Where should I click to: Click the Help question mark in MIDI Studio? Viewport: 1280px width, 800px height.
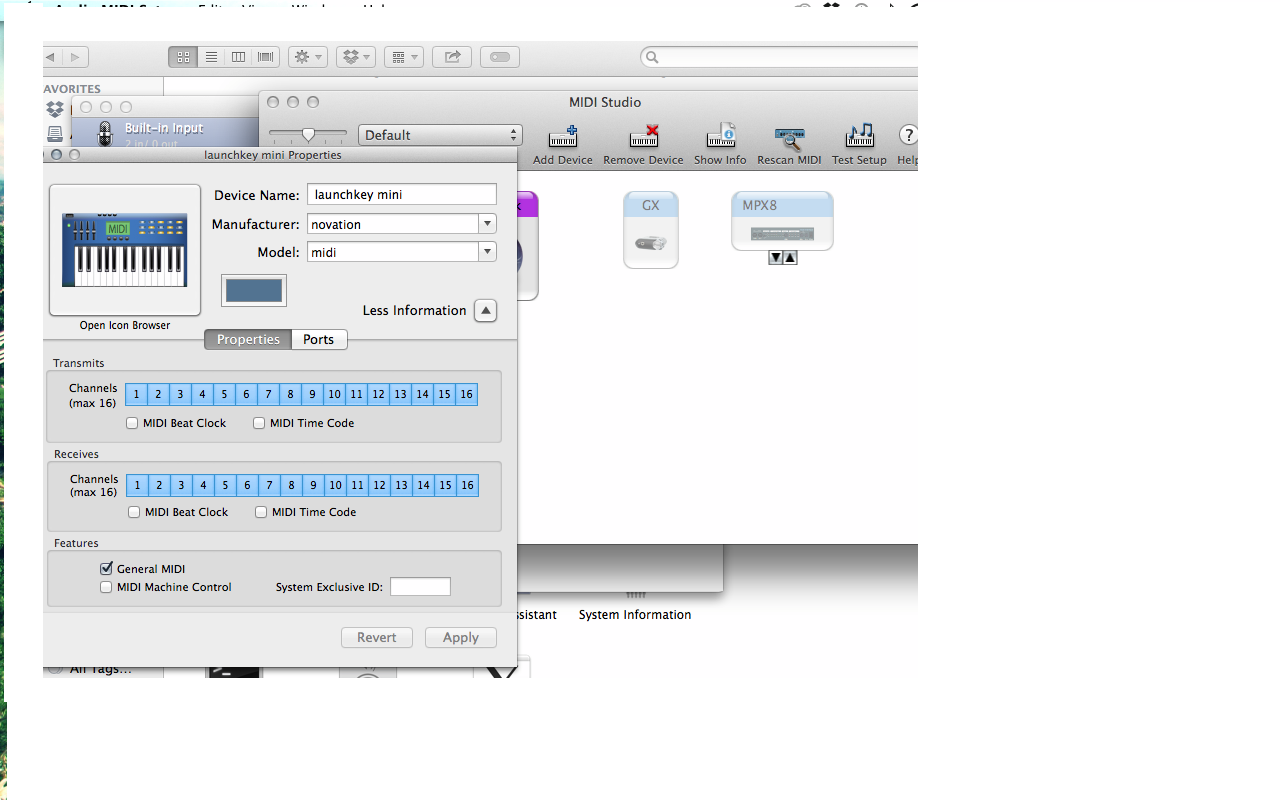908,135
